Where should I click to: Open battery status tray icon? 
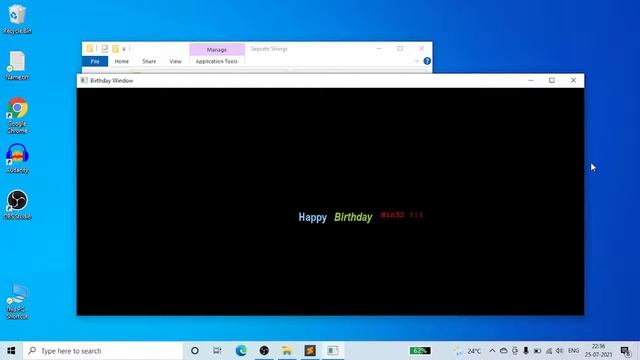tap(538, 351)
